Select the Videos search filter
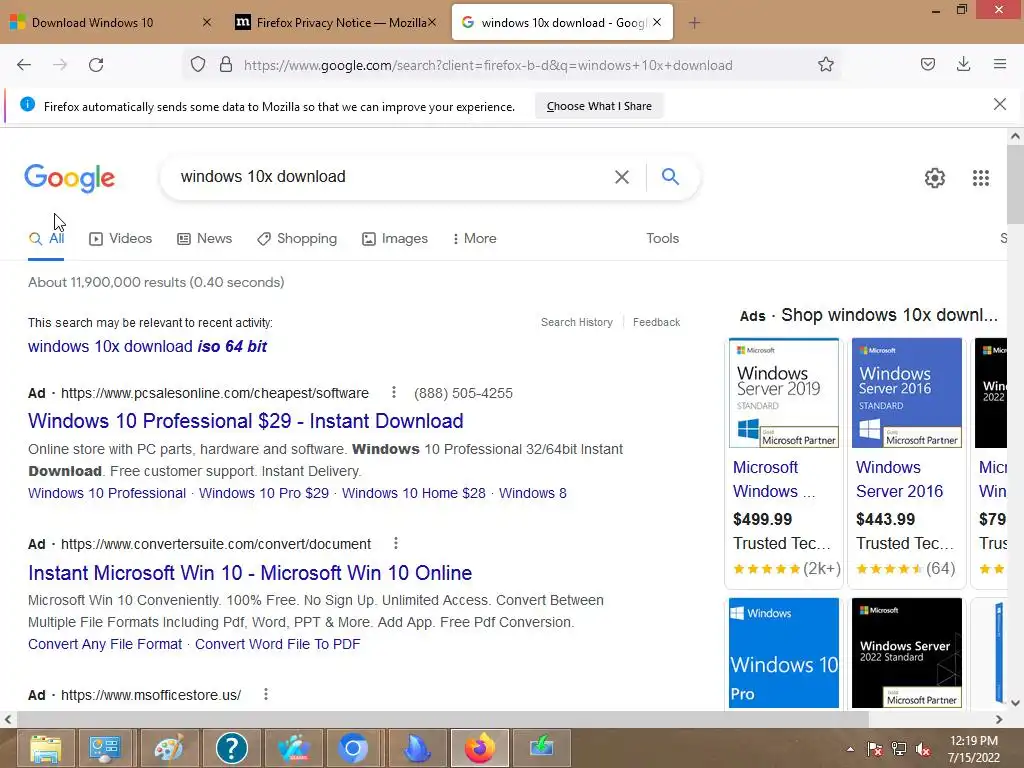1024x768 pixels. (120, 238)
